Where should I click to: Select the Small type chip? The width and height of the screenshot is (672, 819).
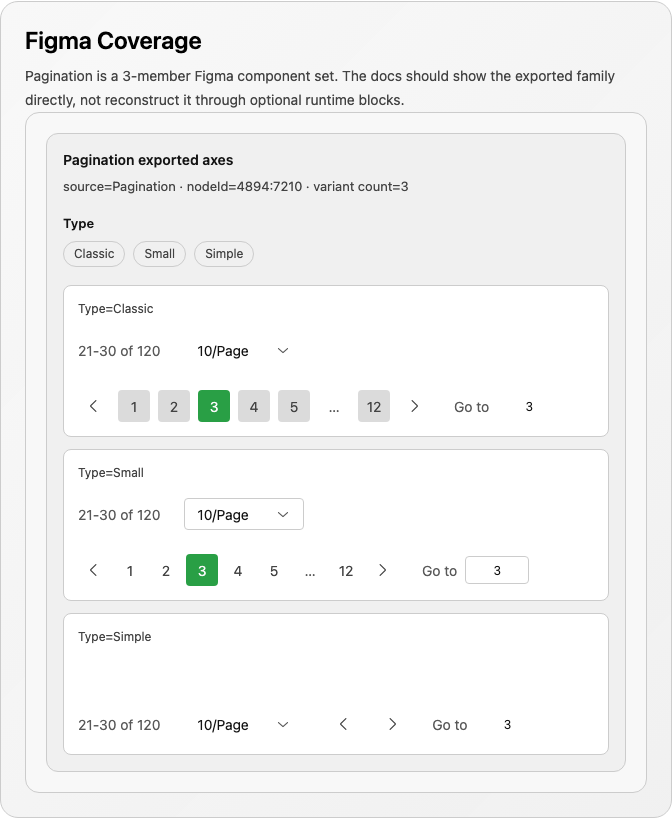[x=159, y=254]
